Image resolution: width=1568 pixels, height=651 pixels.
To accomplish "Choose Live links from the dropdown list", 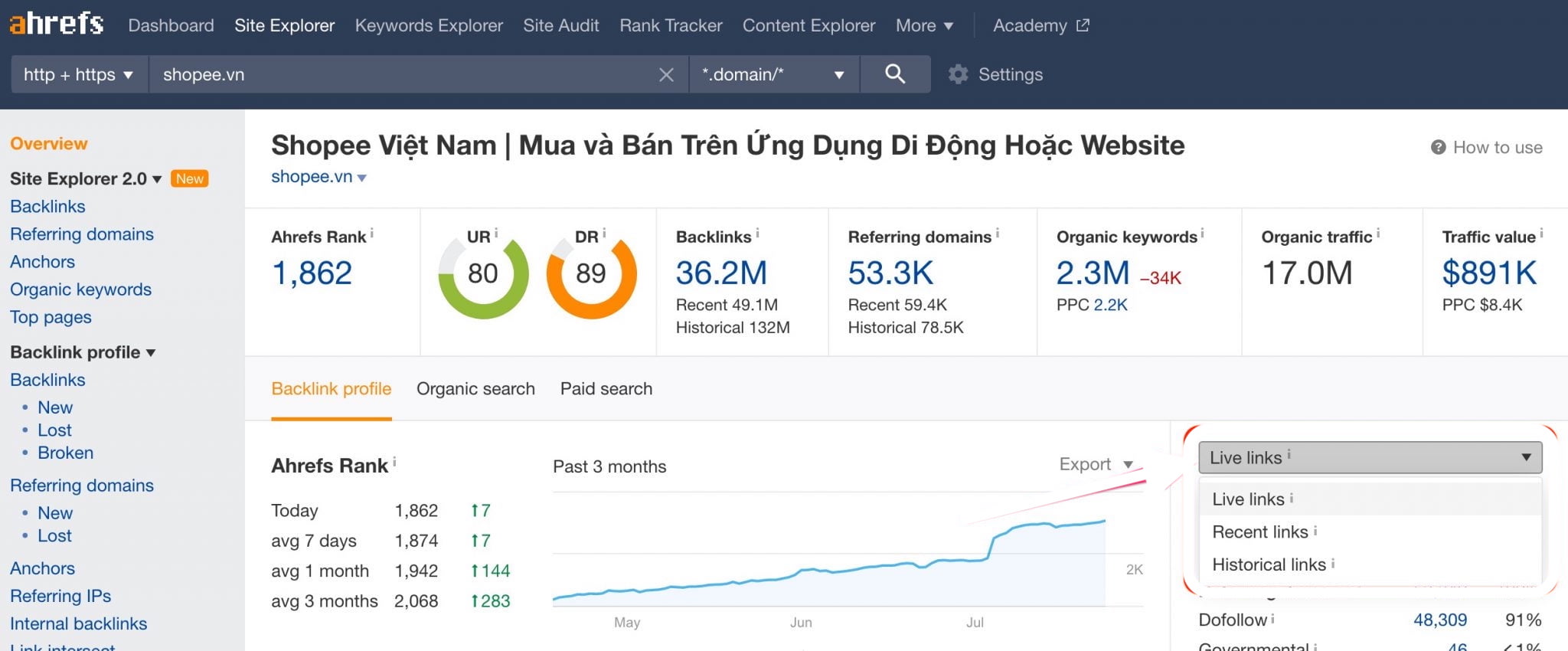I will pos(1370,499).
